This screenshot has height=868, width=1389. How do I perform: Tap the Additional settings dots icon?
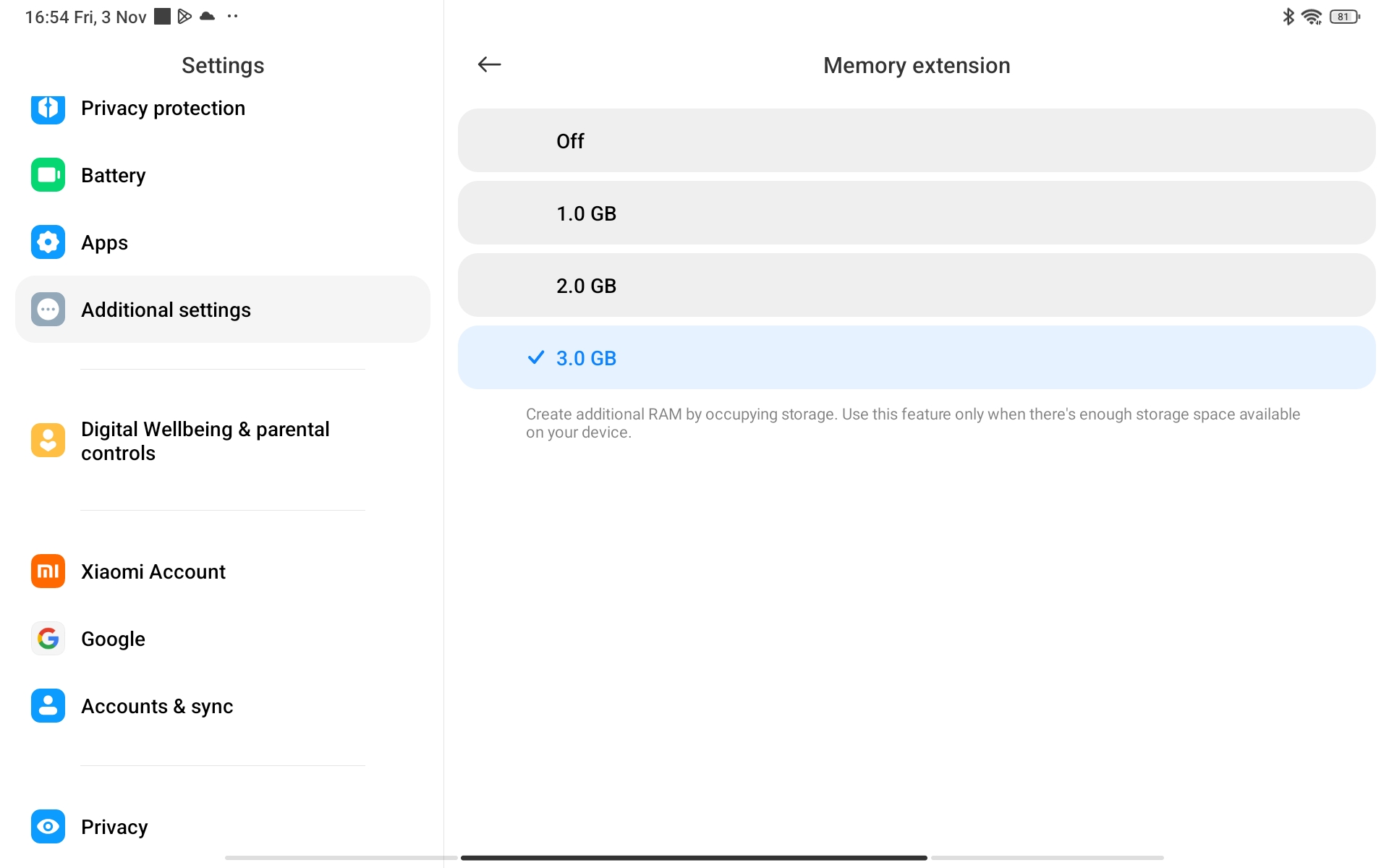coord(48,310)
